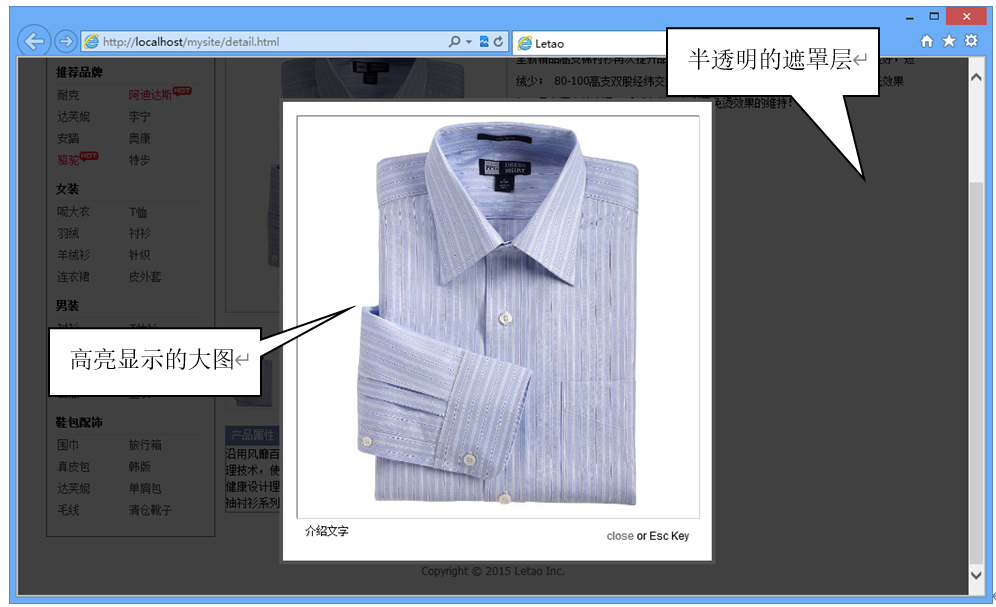
Task: Open the 呢大衣 category link
Action: pos(74,211)
